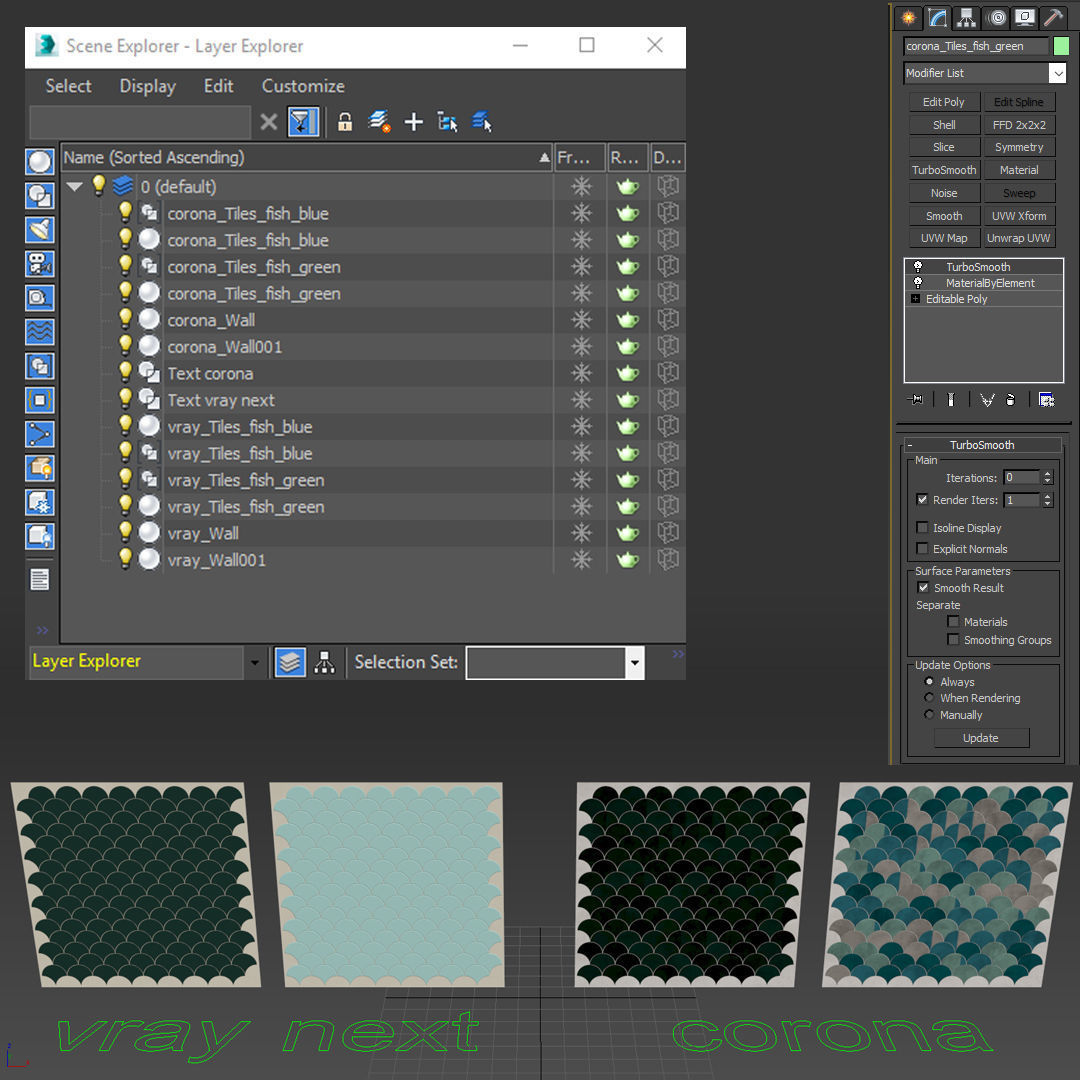
Task: Toggle lightbulb visibility of corona_Wall
Action: pyautogui.click(x=125, y=319)
